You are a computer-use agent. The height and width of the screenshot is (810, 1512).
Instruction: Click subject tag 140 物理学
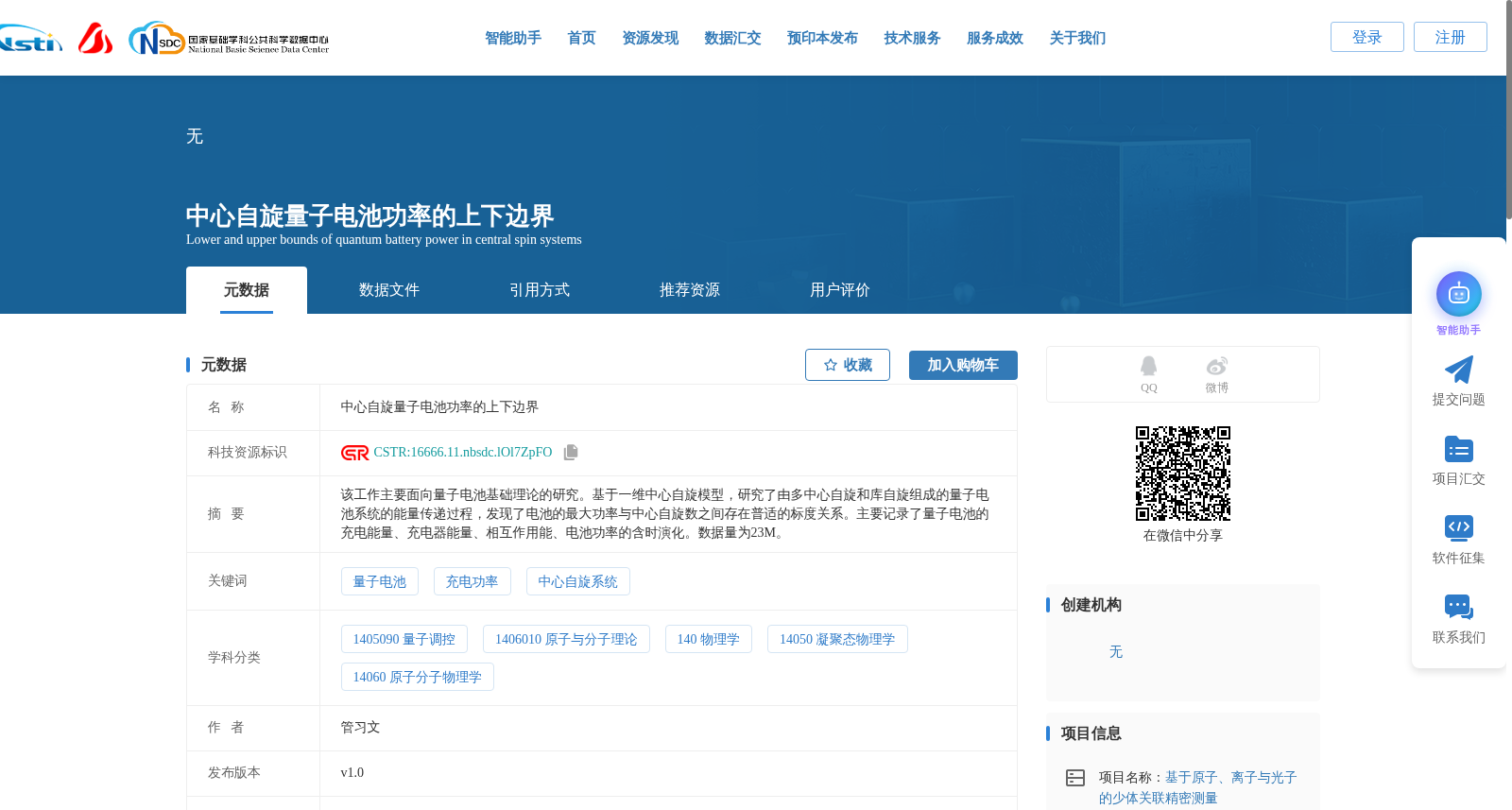point(709,639)
